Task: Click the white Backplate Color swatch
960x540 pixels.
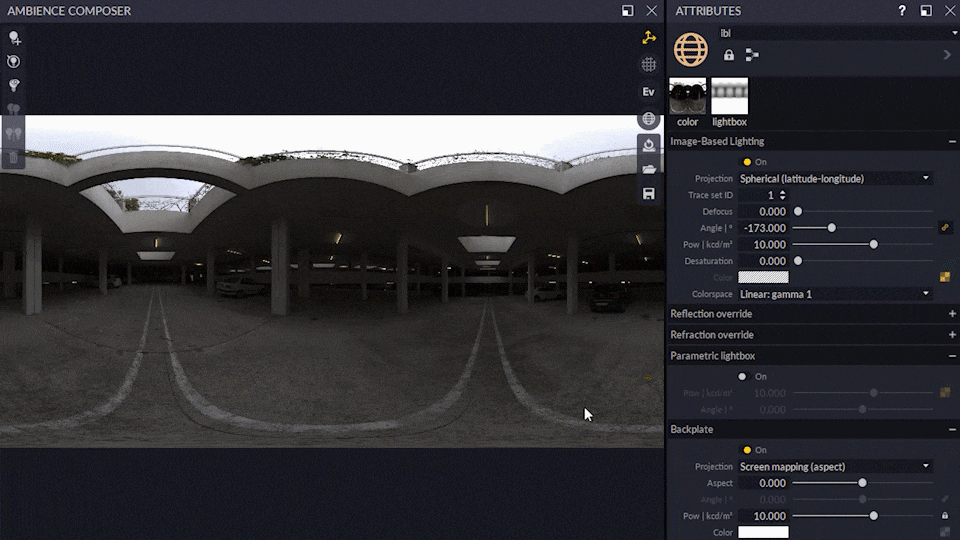Action: [x=763, y=532]
